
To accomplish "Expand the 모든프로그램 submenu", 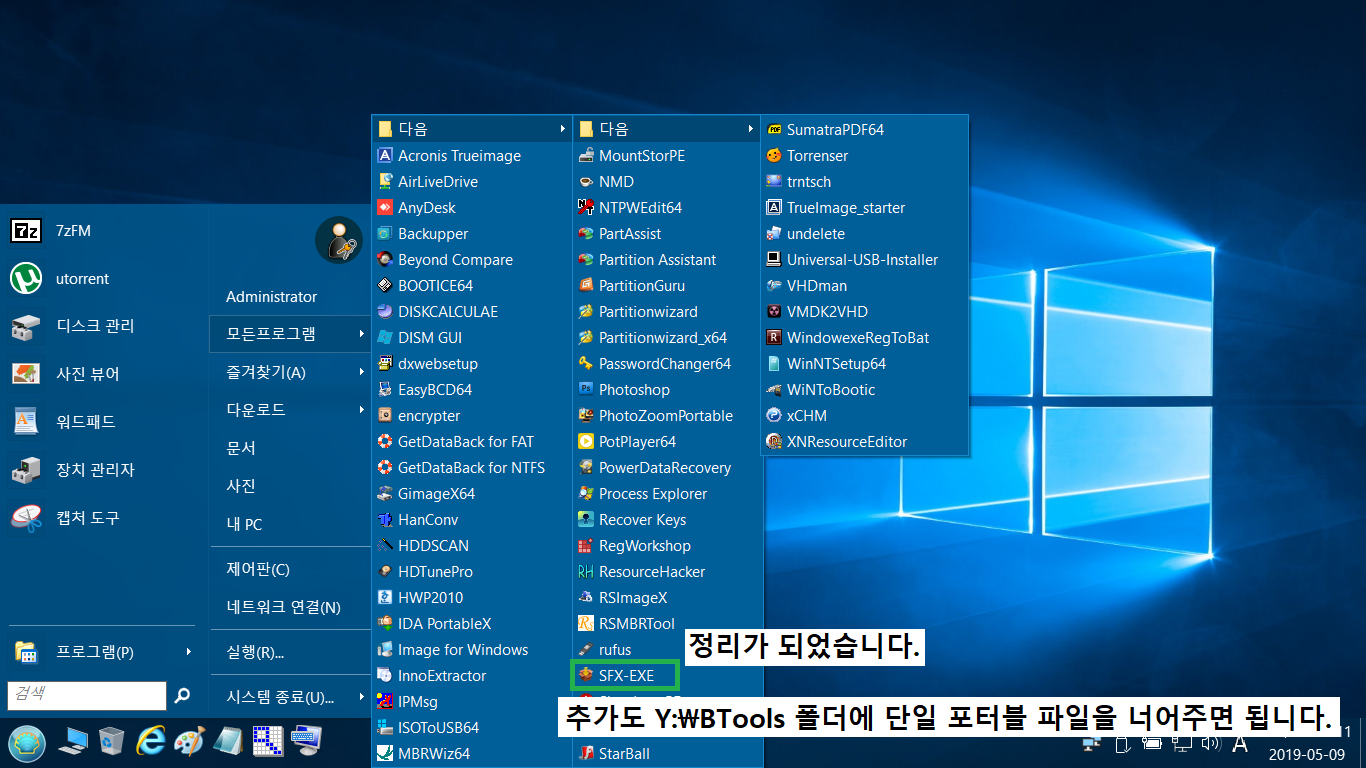I will [290, 334].
